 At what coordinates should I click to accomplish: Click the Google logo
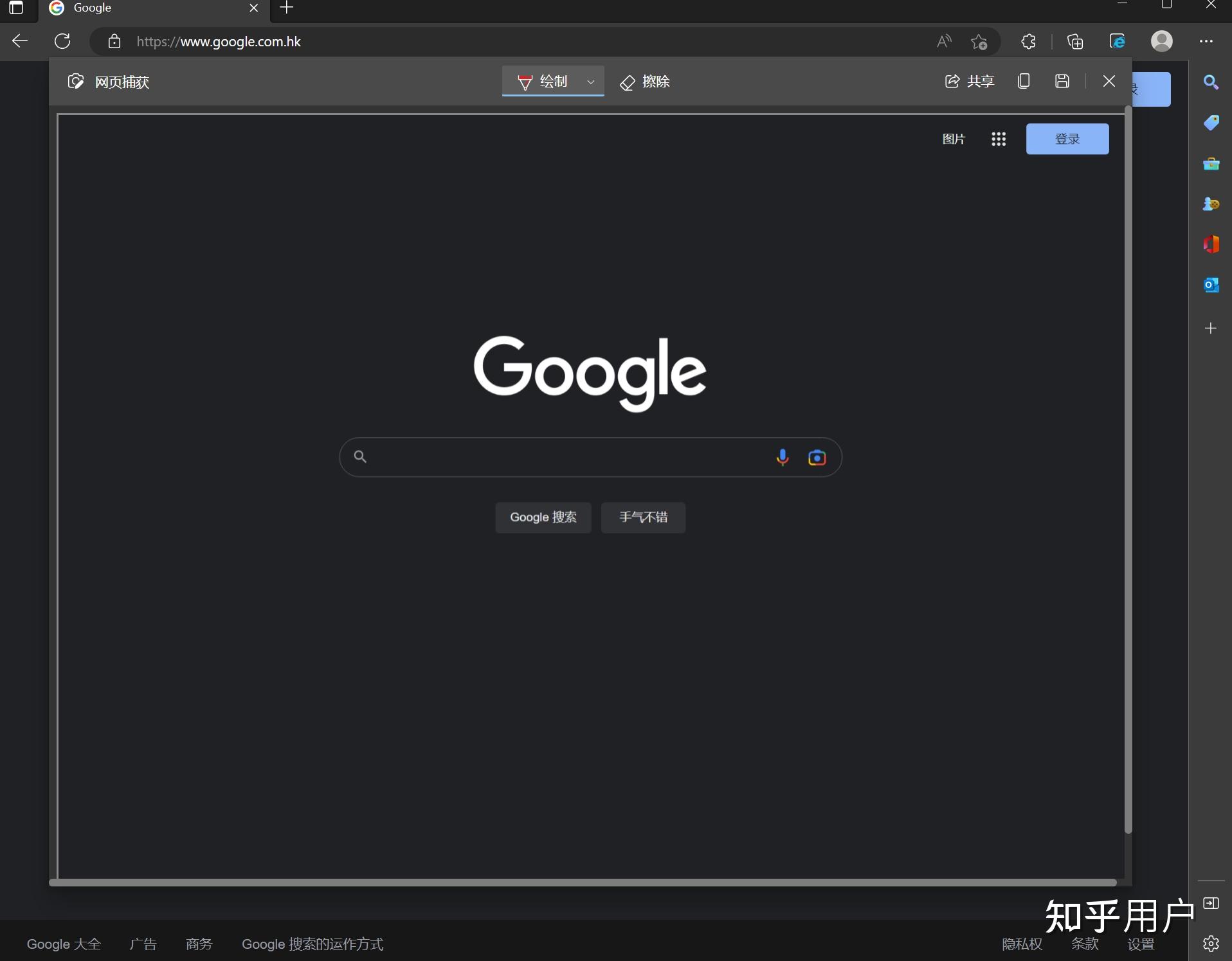pyautogui.click(x=590, y=373)
